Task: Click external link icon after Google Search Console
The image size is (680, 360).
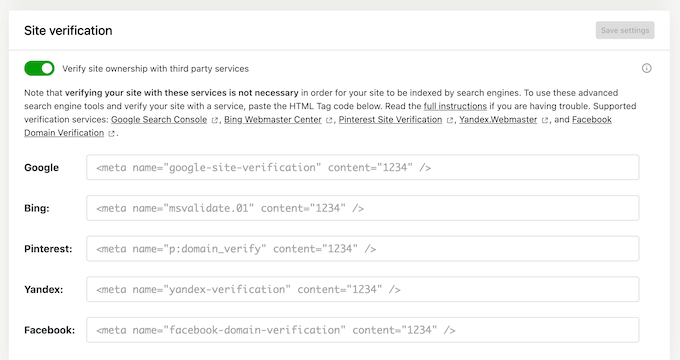Action: pyautogui.click(x=214, y=120)
